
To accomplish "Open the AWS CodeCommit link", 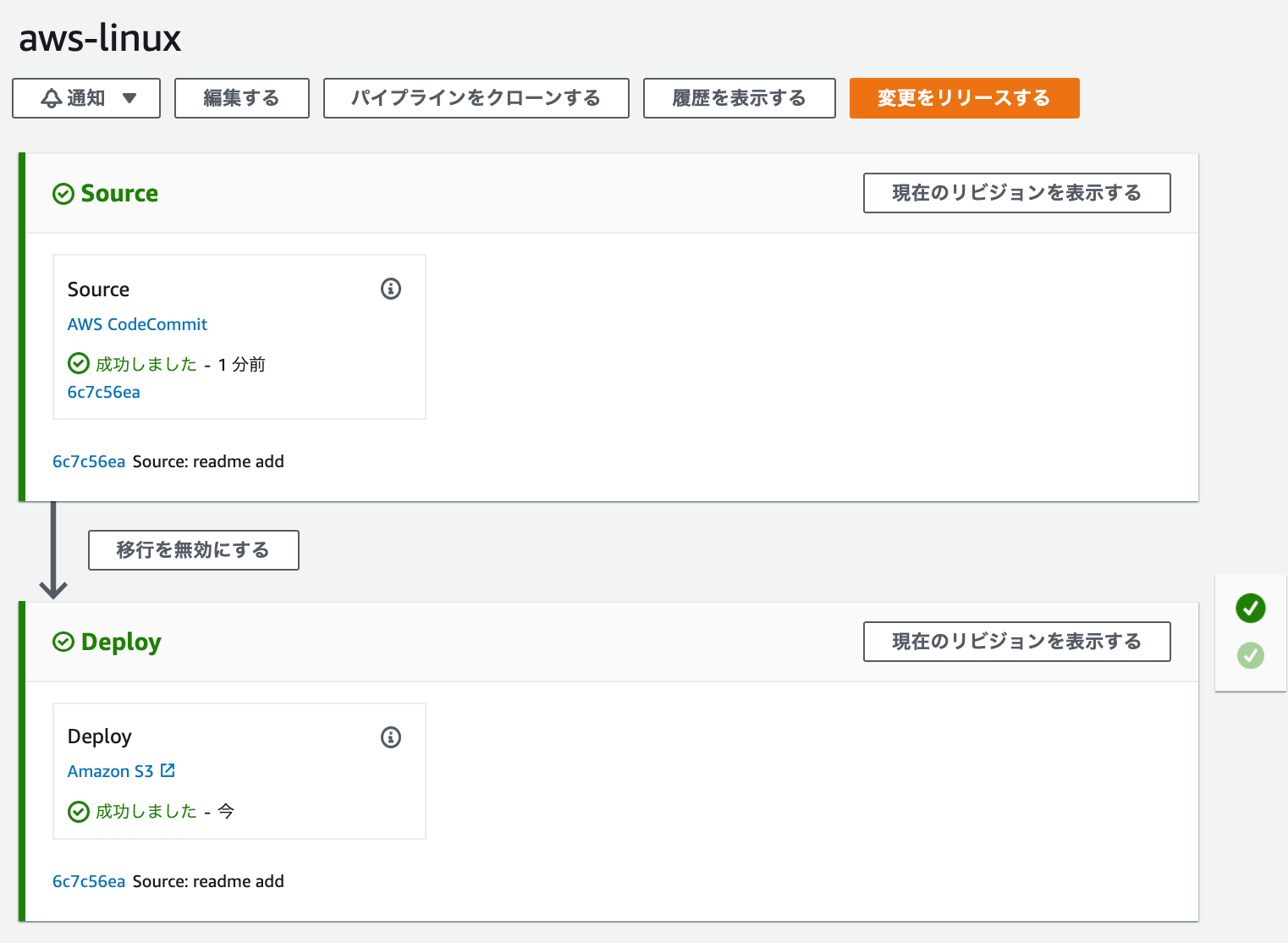I will tap(137, 324).
